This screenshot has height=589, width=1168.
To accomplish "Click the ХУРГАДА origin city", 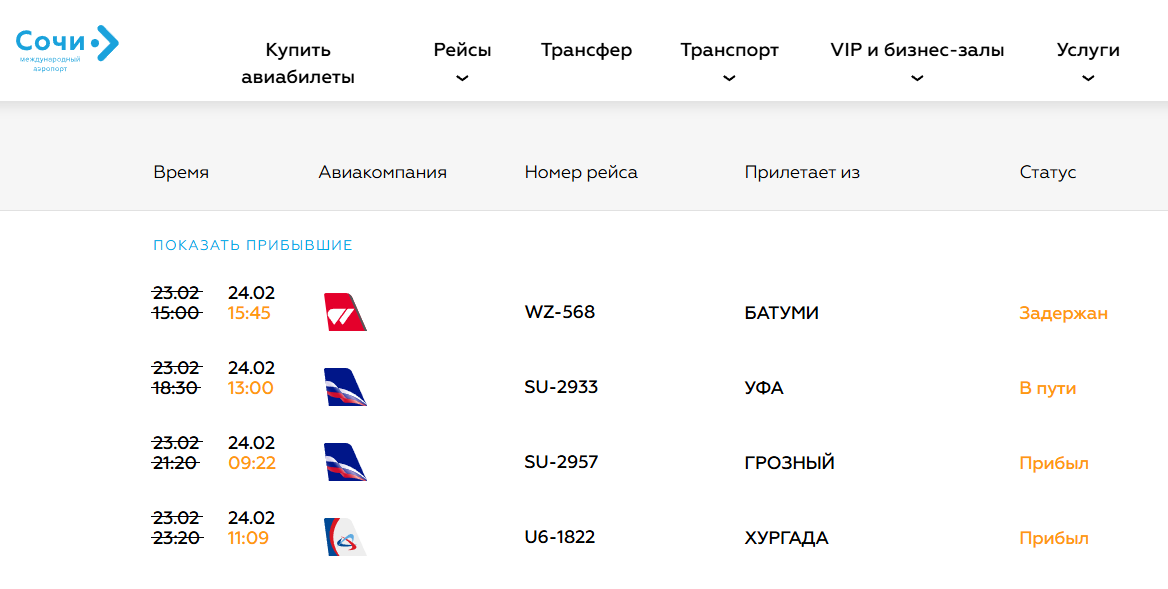I will coord(786,538).
